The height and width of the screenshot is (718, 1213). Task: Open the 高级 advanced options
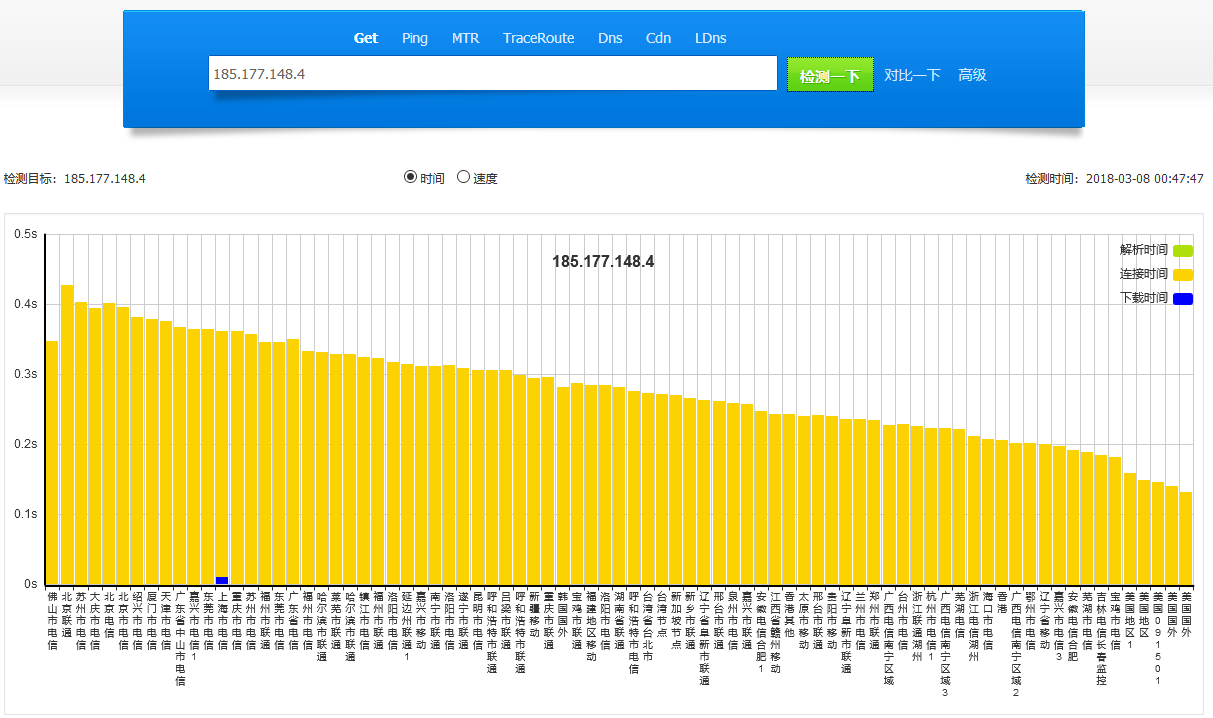[972, 75]
